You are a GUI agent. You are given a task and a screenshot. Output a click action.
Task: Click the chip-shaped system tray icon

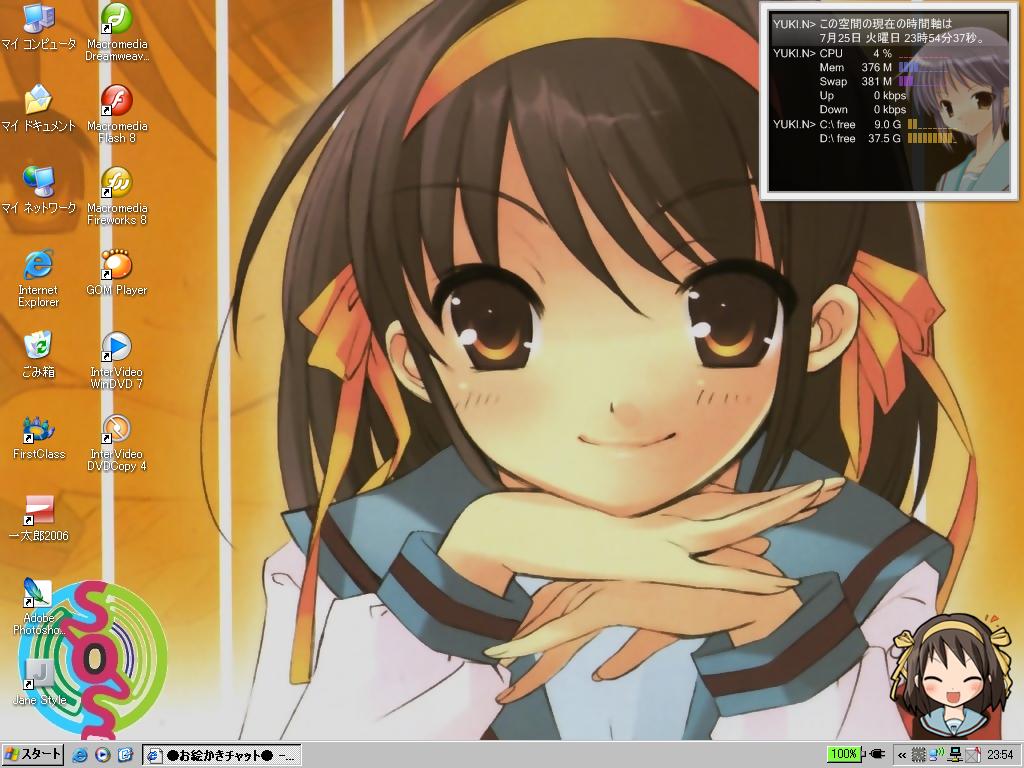coord(918,756)
